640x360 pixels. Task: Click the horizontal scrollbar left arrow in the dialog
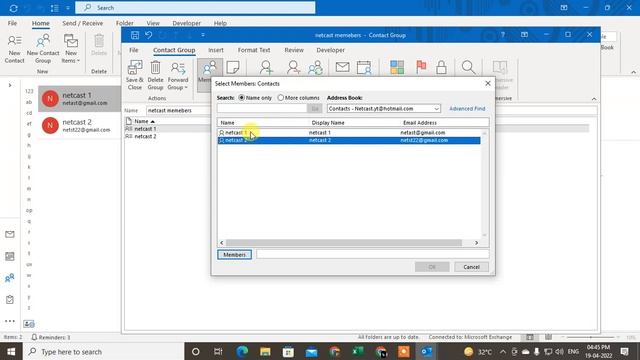pyautogui.click(x=222, y=243)
